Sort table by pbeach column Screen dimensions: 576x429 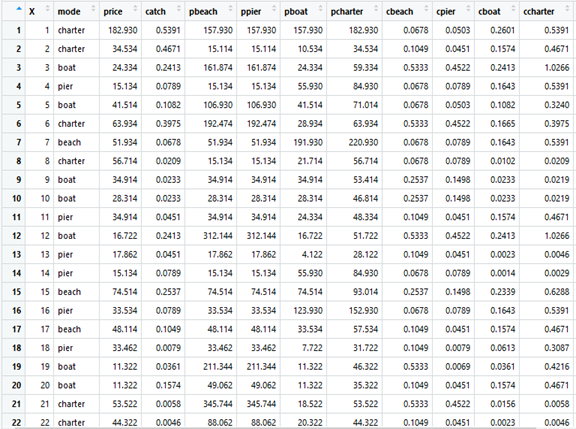click(x=210, y=11)
